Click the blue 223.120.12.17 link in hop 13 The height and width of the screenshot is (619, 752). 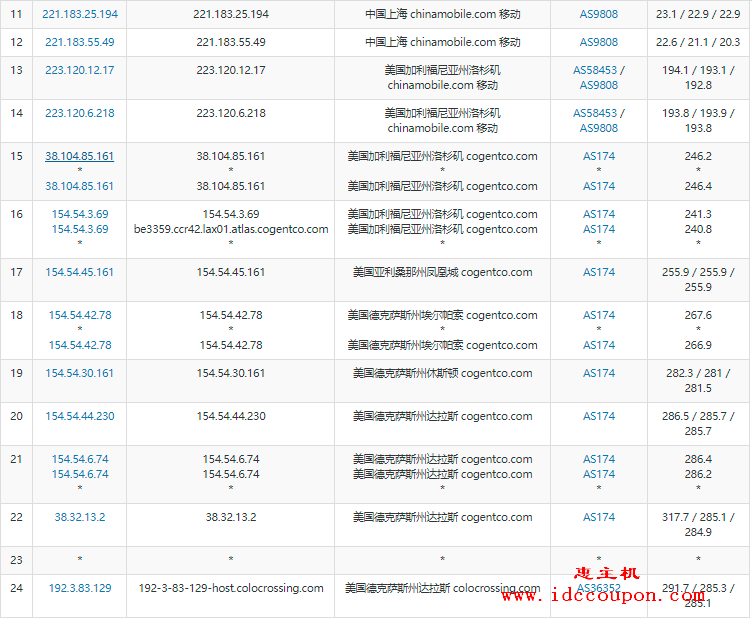pyautogui.click(x=80, y=70)
